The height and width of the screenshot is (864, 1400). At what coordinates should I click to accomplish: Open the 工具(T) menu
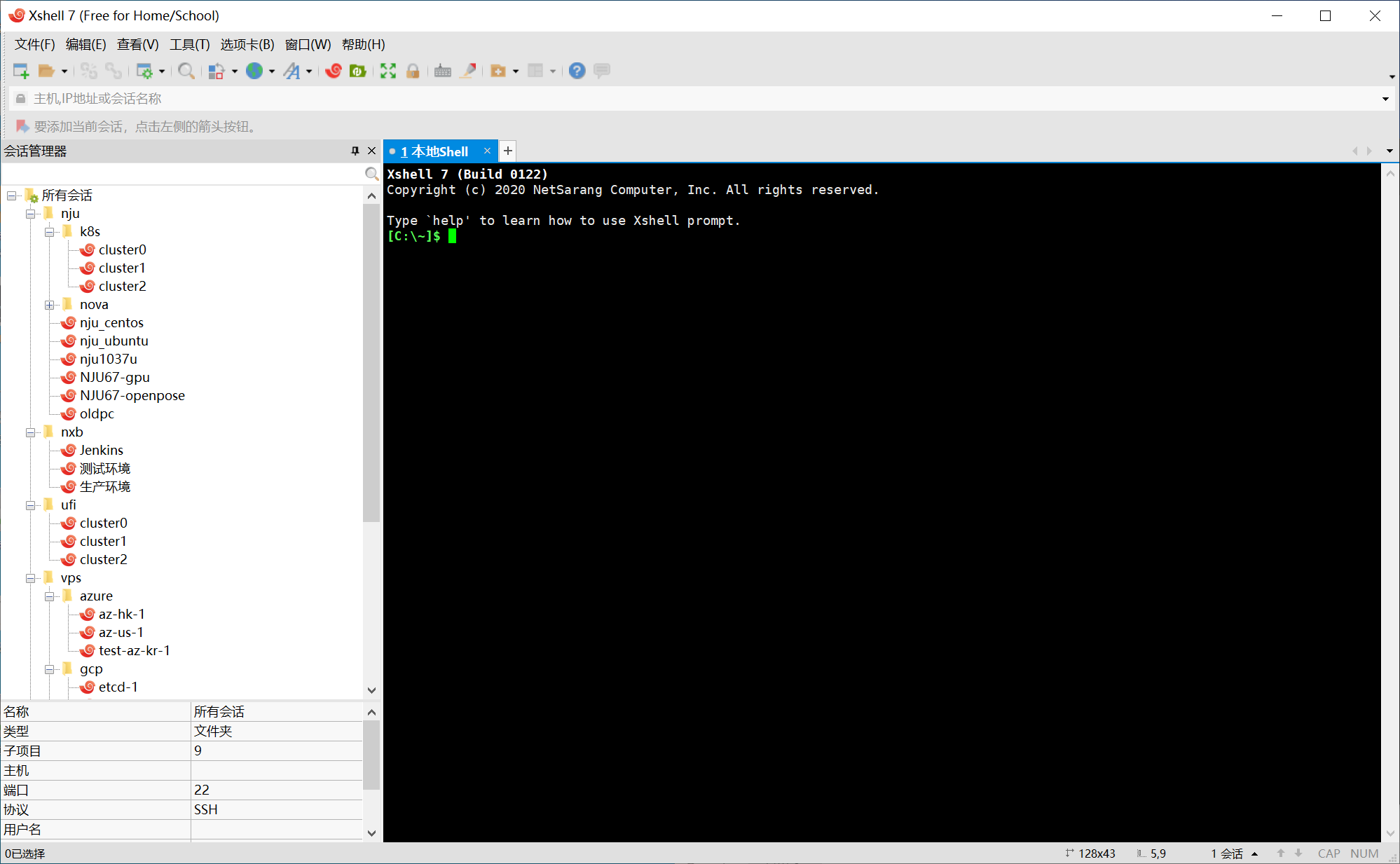click(189, 44)
